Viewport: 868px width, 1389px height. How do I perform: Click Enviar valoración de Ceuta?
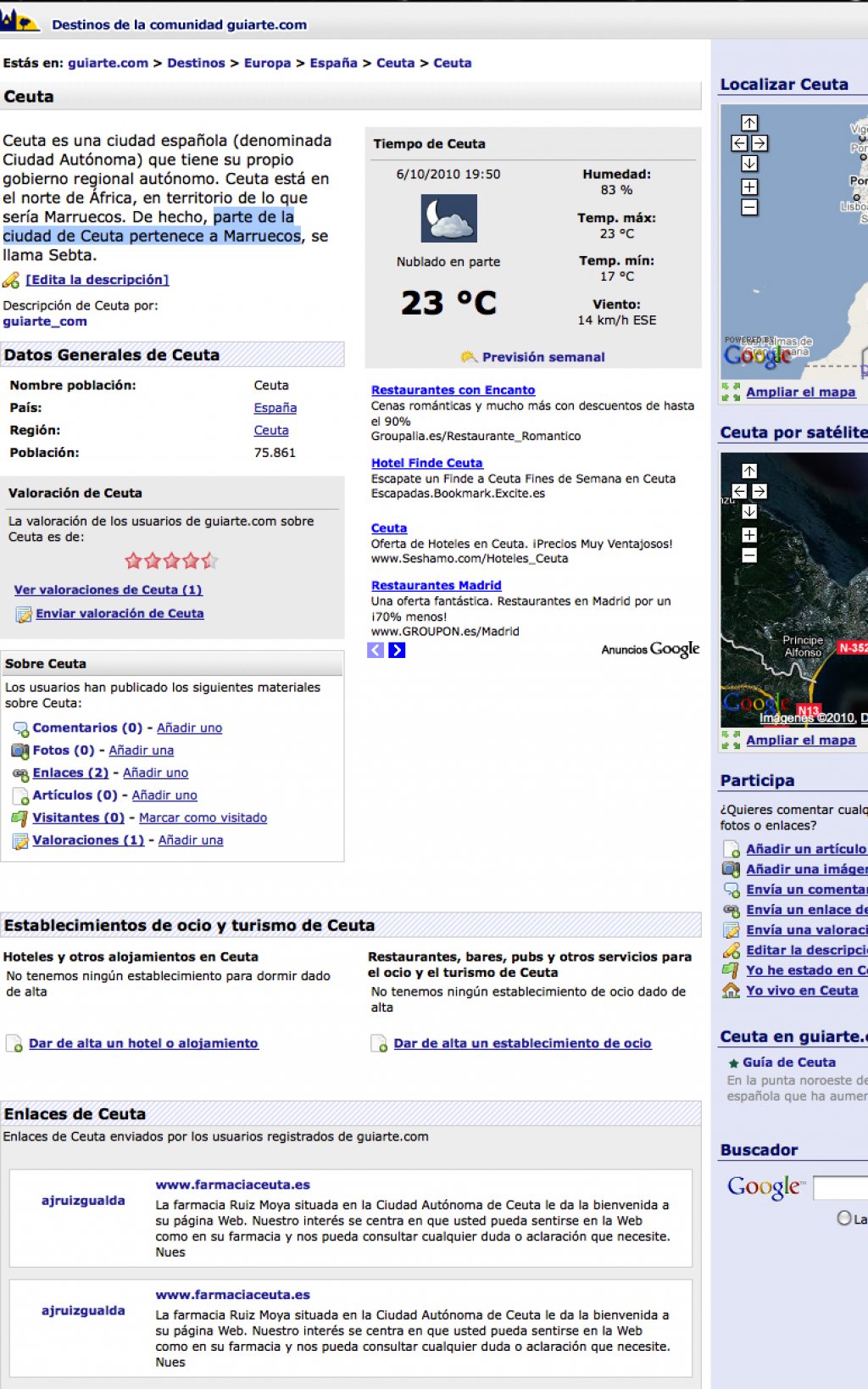(120, 614)
